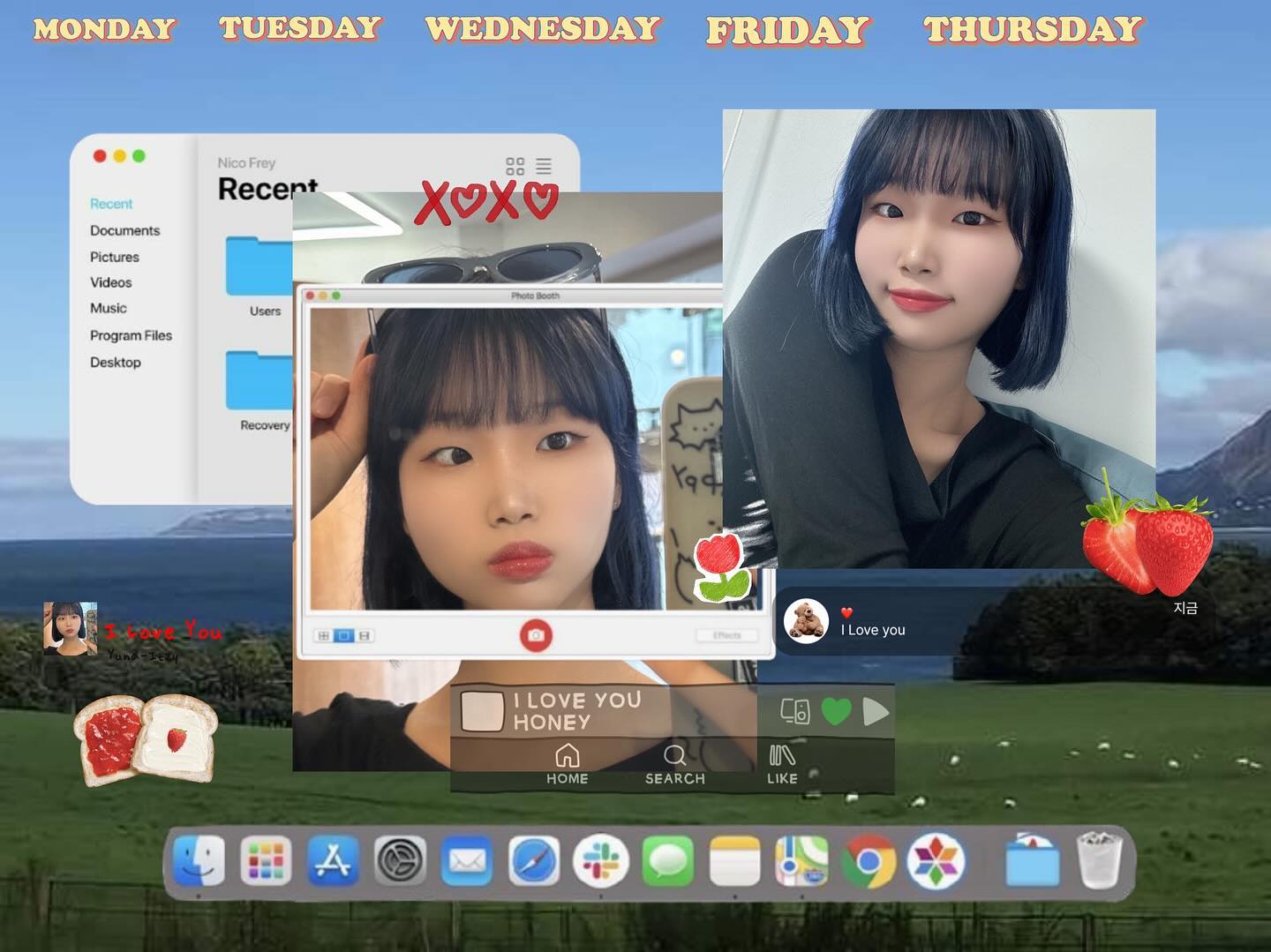
Task: Open the green Messages app icon
Action: (x=668, y=860)
